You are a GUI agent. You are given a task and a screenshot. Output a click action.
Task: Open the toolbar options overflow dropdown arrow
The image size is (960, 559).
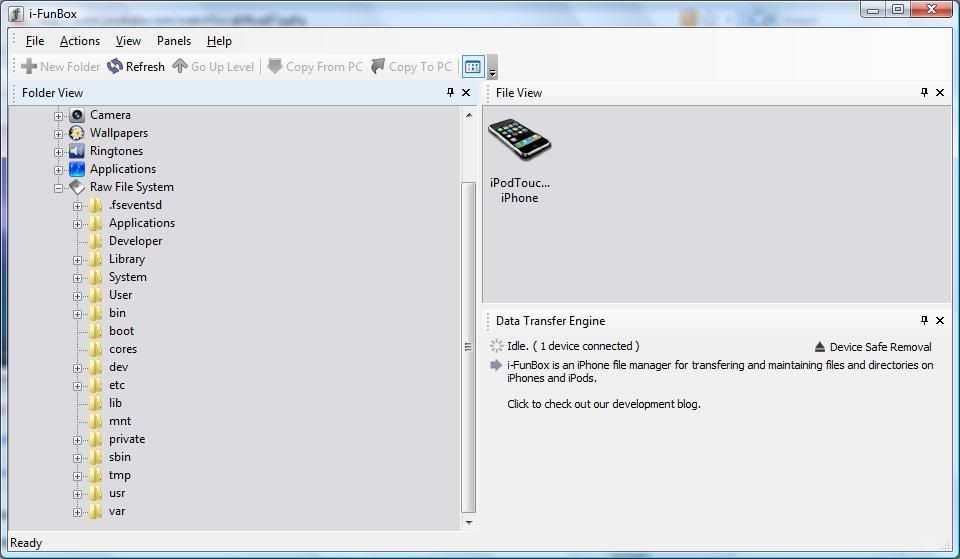click(x=492, y=67)
